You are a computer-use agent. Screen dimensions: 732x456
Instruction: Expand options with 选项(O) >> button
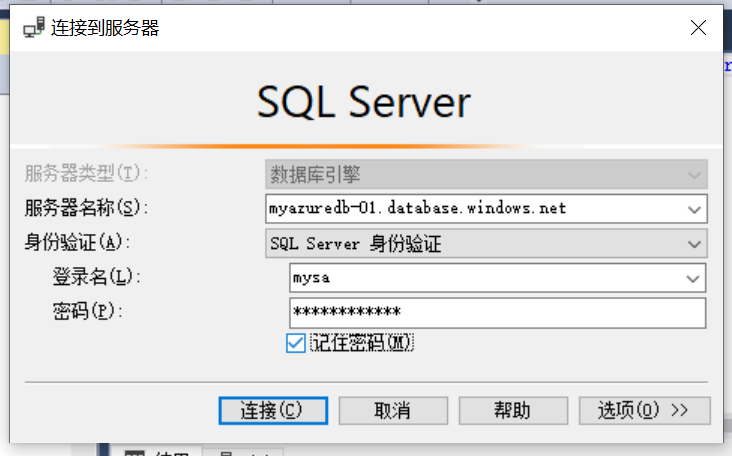644,411
